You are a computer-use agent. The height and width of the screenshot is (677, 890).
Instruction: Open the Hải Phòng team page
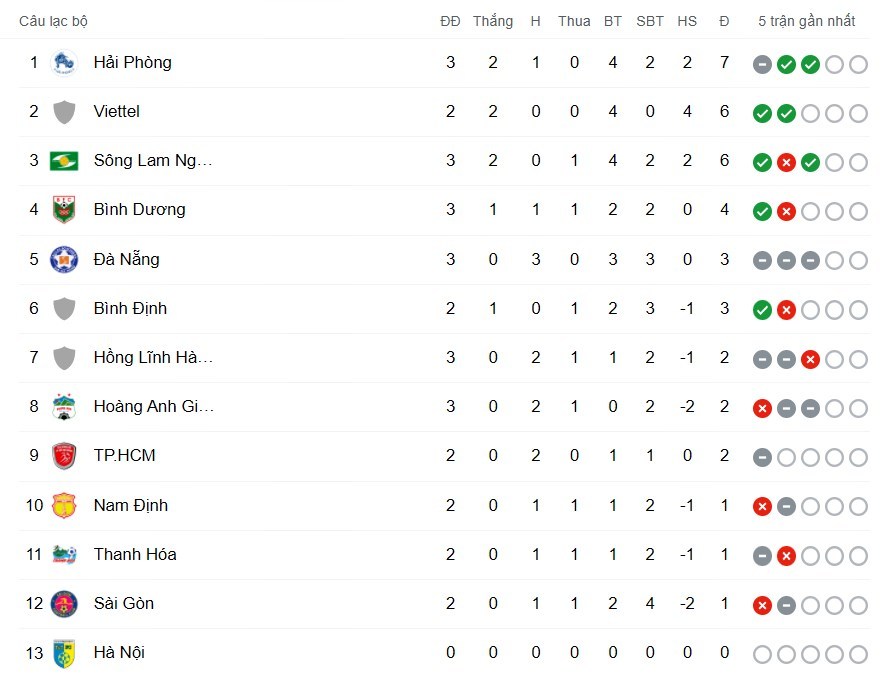point(132,62)
